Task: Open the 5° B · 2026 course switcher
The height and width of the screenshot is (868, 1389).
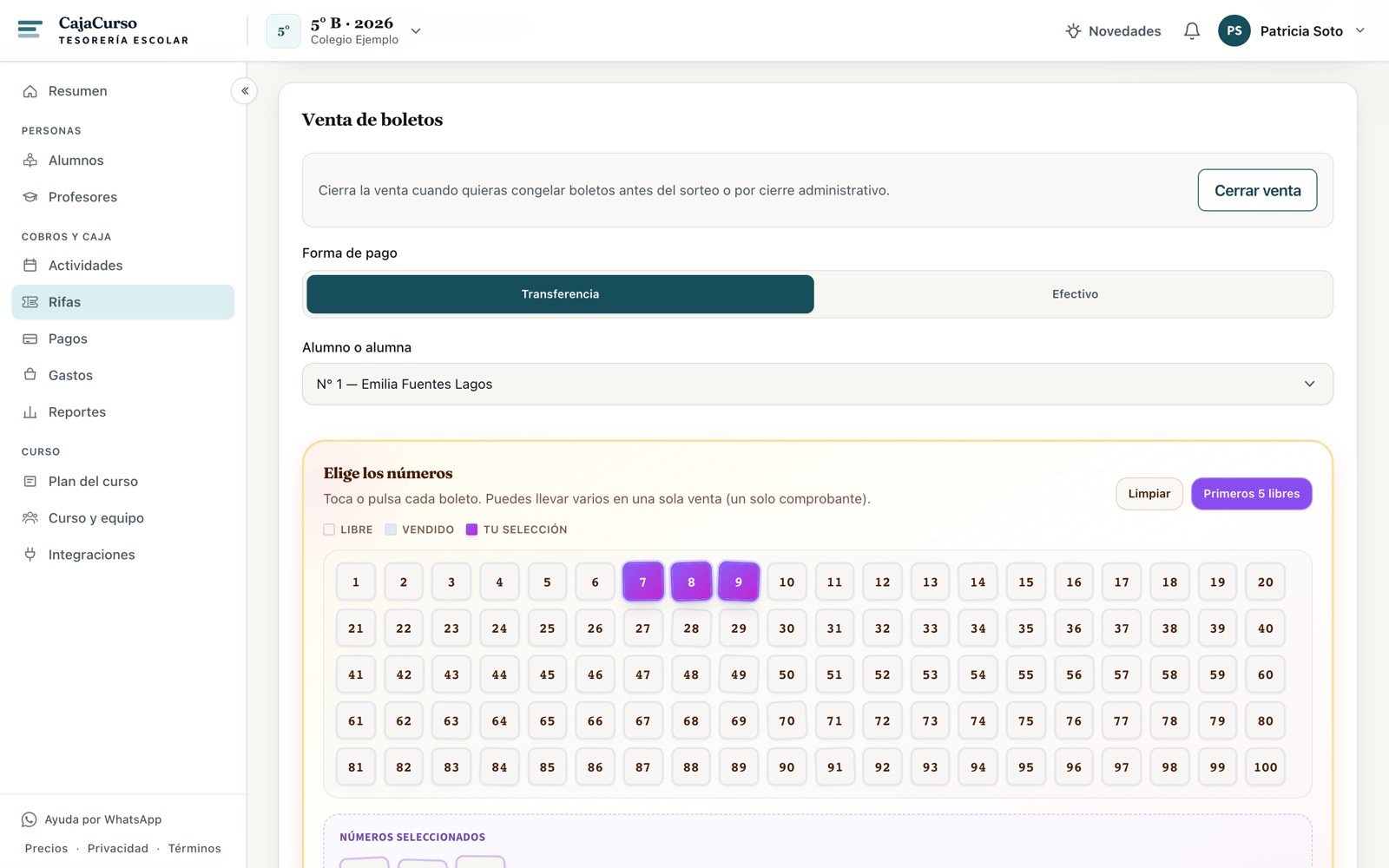Action: click(345, 31)
